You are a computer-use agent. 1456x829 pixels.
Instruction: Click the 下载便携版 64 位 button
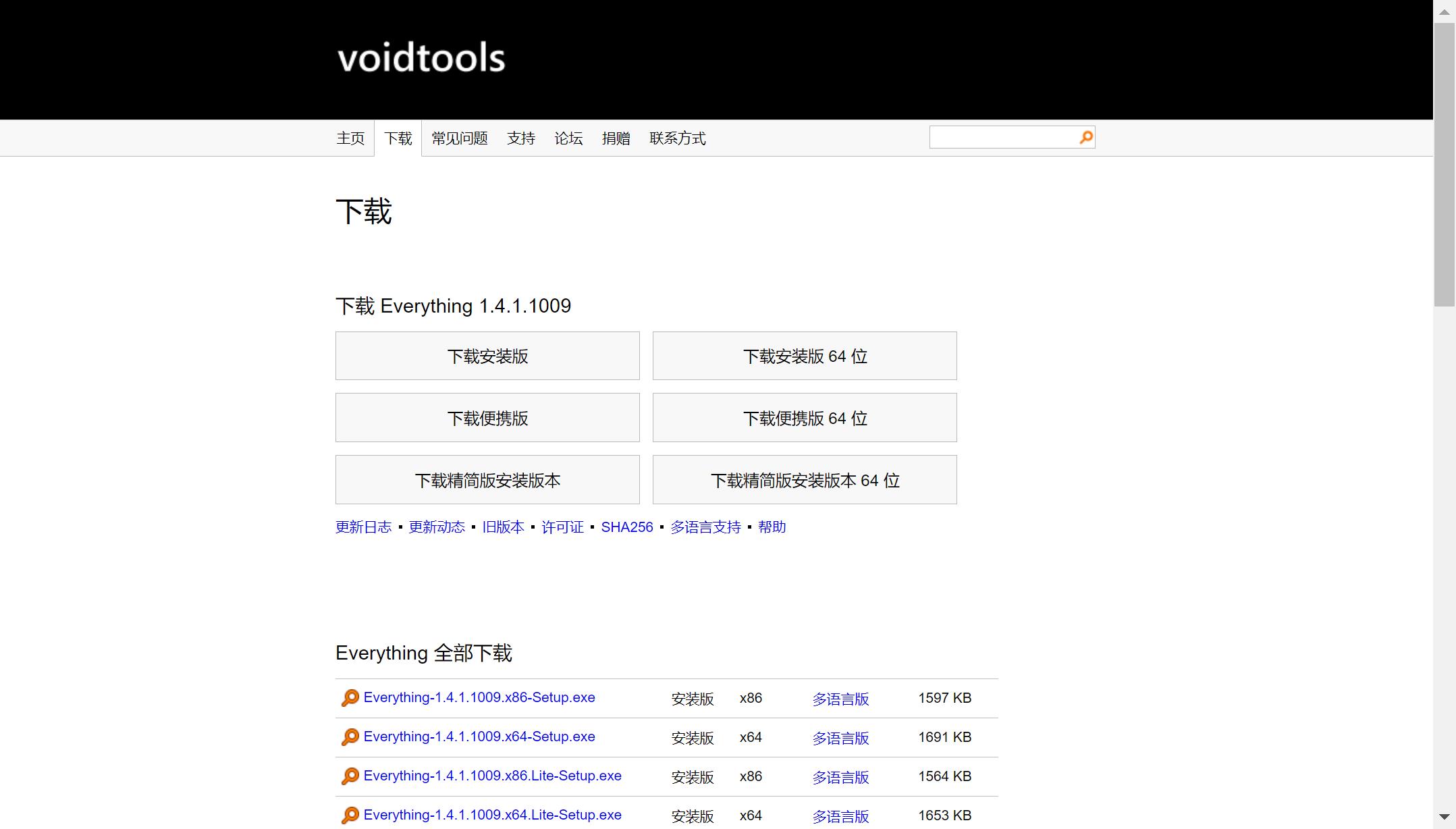[805, 418]
